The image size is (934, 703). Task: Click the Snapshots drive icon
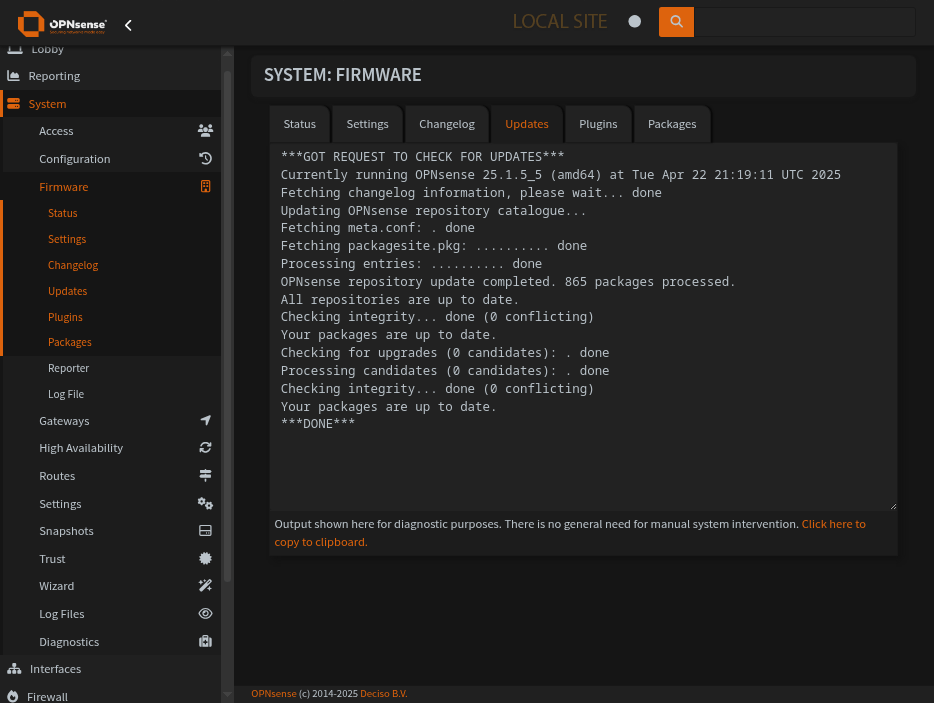pyautogui.click(x=206, y=531)
